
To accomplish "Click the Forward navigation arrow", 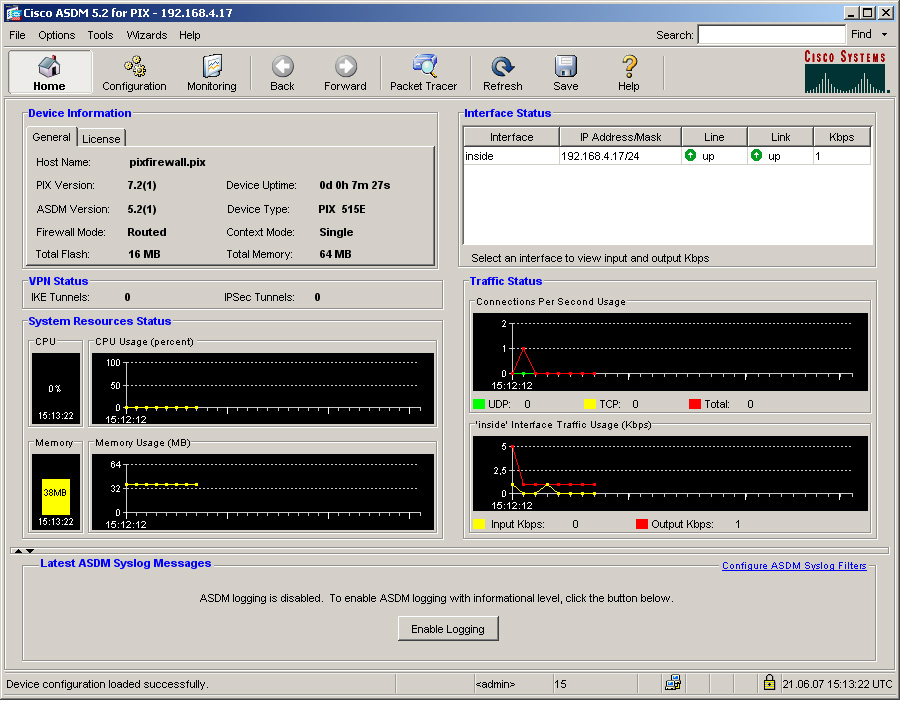I will pos(345,73).
